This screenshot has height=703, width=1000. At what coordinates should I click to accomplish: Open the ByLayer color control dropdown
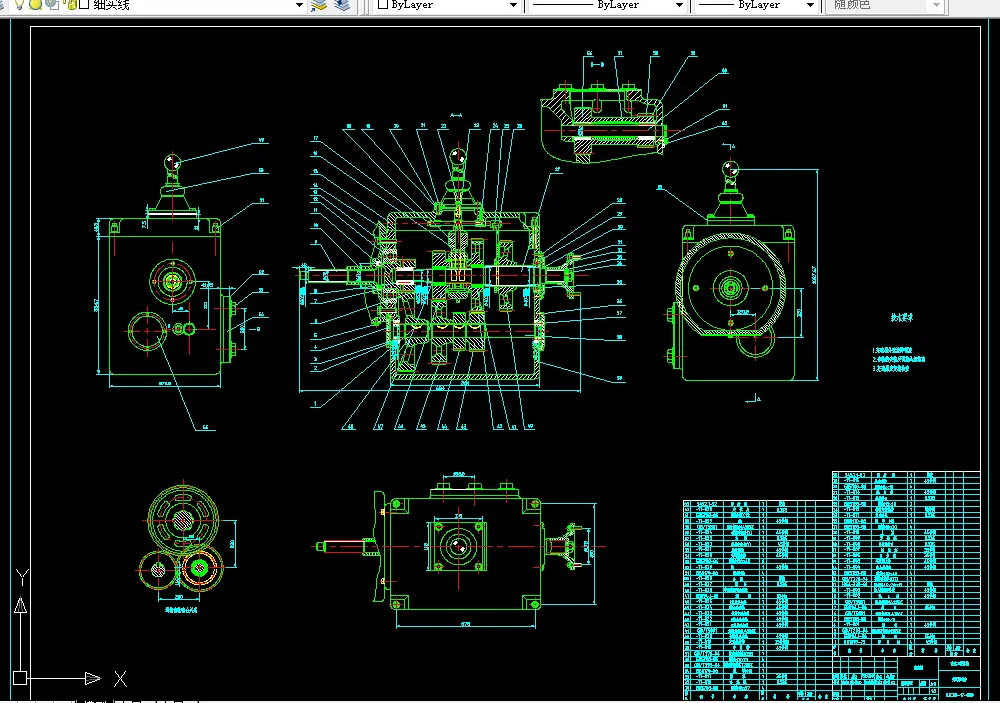pos(513,5)
